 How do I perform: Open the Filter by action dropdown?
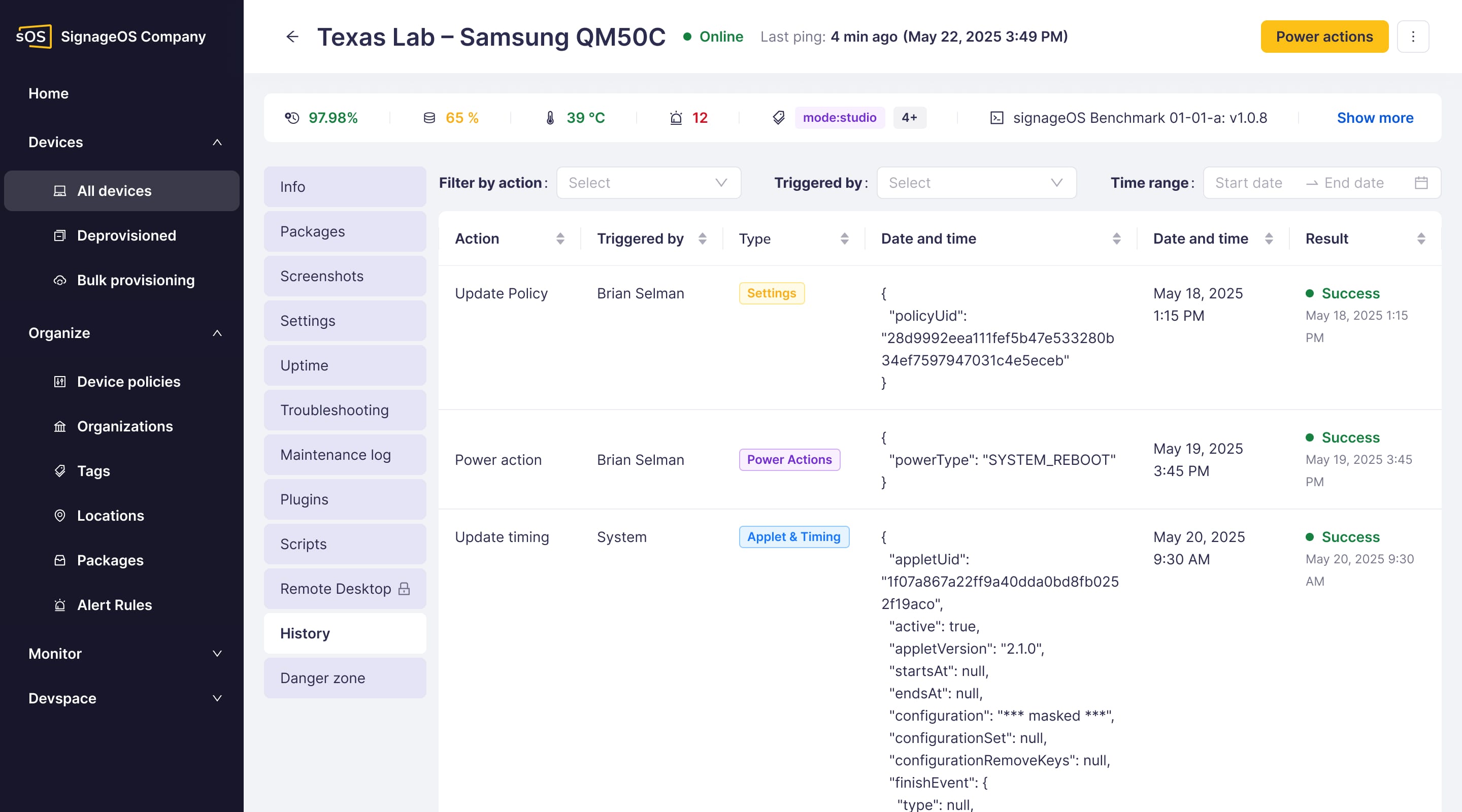pos(648,183)
